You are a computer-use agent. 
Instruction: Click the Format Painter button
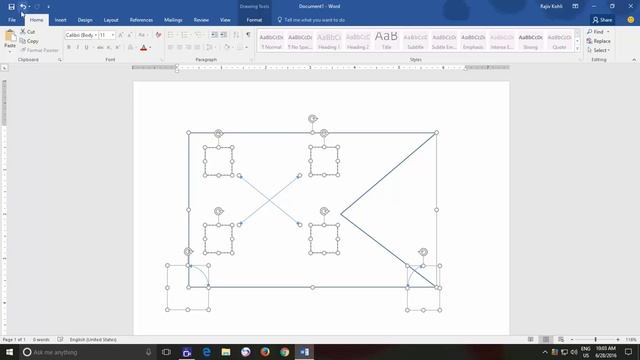pyautogui.click(x=39, y=50)
